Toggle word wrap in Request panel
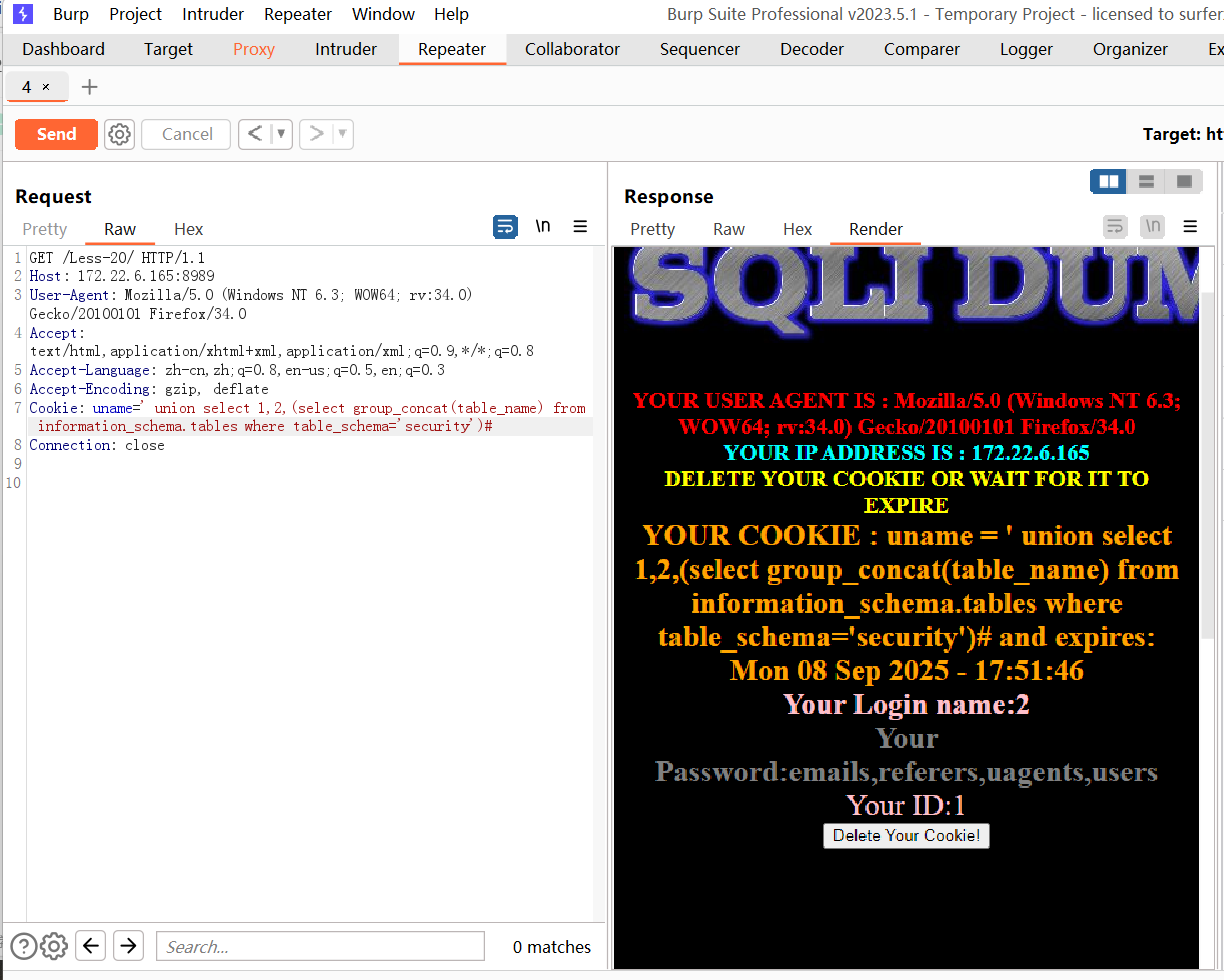Screen dimensions: 1224x980 [505, 227]
